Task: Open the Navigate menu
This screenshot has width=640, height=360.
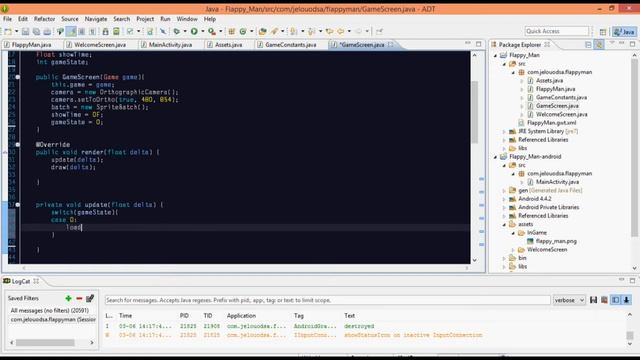Action: point(96,19)
